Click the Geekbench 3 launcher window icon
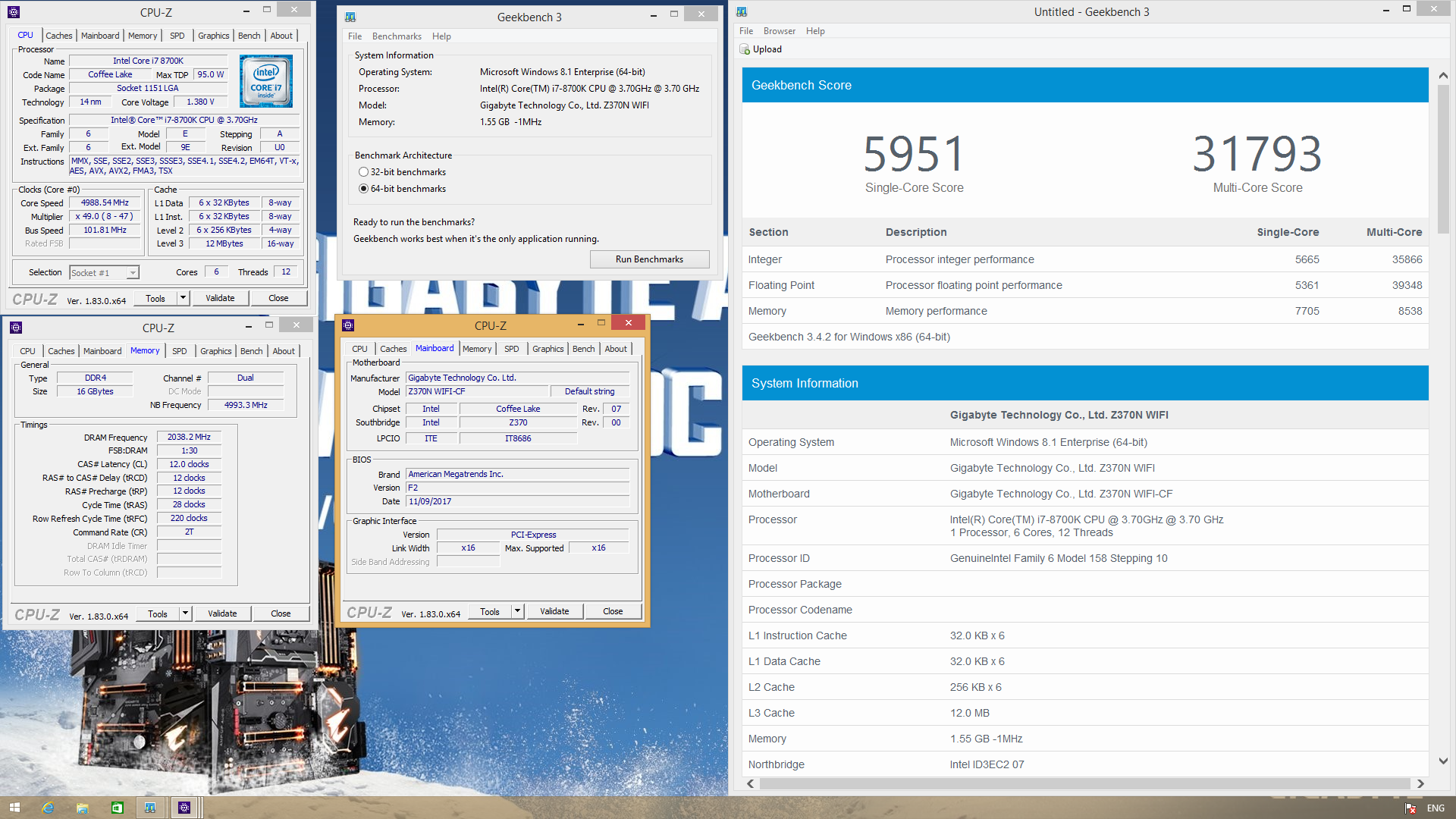Viewport: 1456px width, 819px height. pyautogui.click(x=350, y=17)
